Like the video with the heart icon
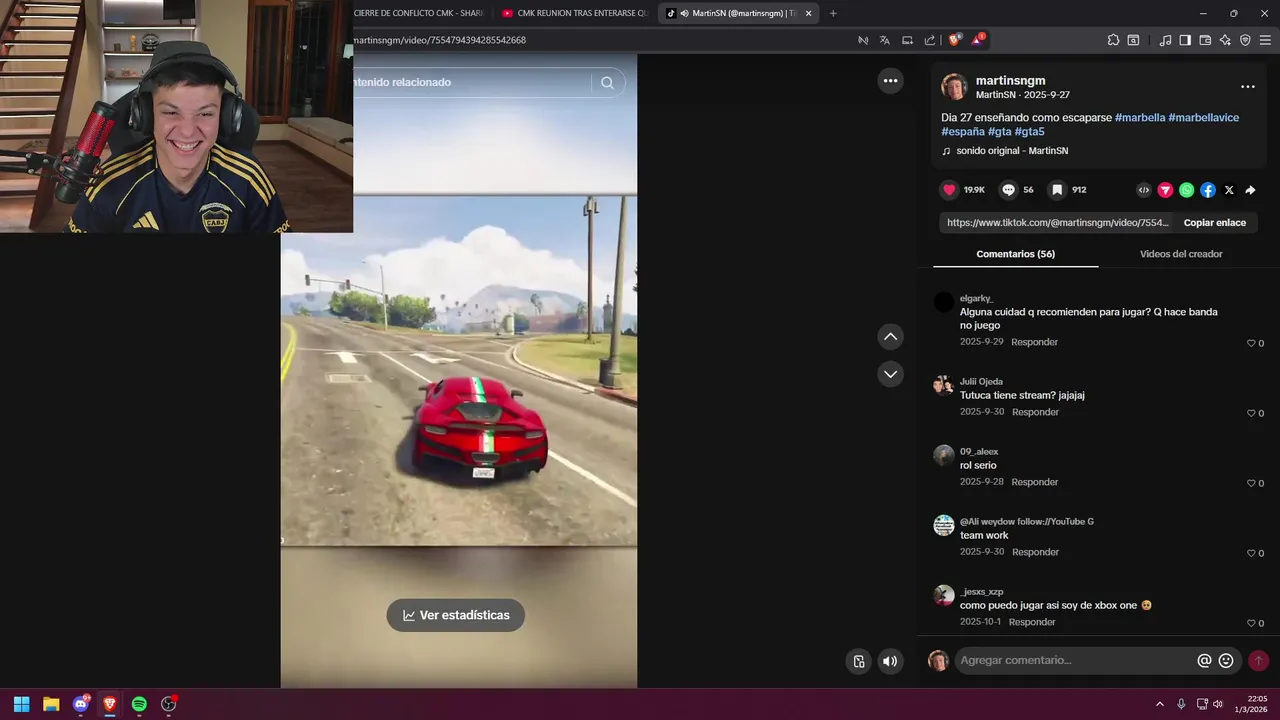The height and width of the screenshot is (720, 1280). [x=949, y=190]
